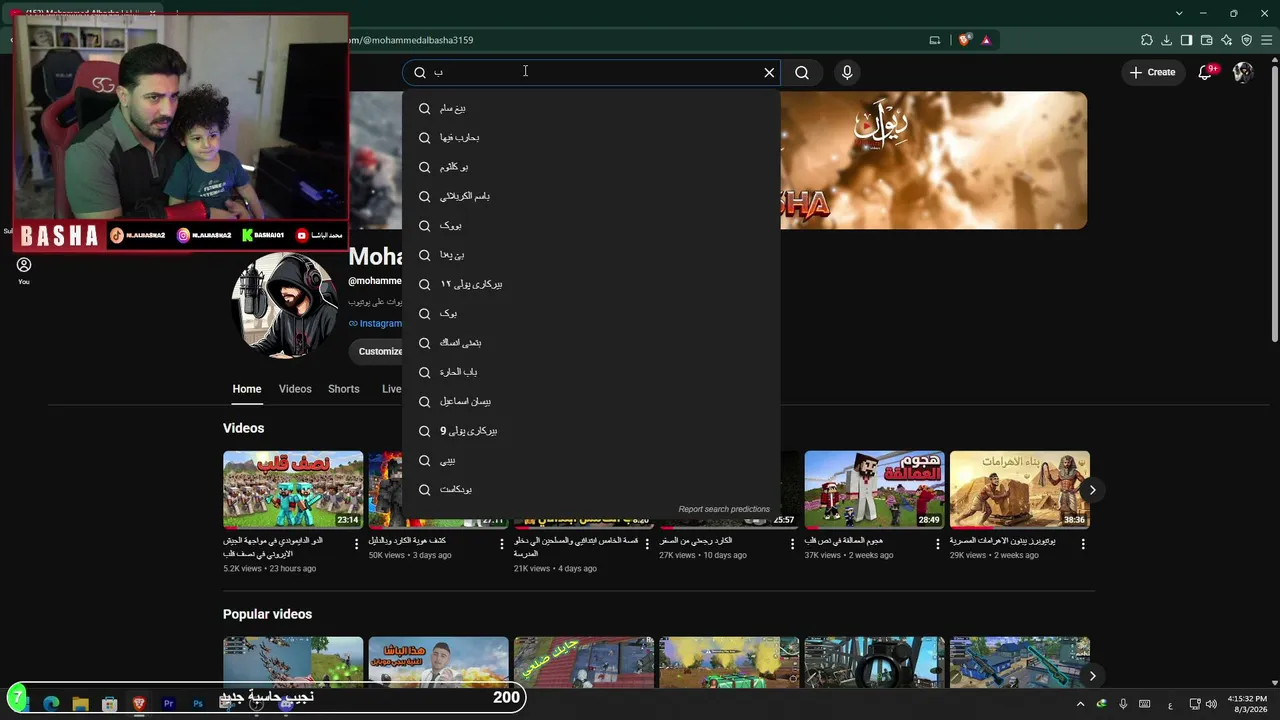The height and width of the screenshot is (720, 1280).
Task: Open the taskbar clock and date
Action: tap(1248, 704)
